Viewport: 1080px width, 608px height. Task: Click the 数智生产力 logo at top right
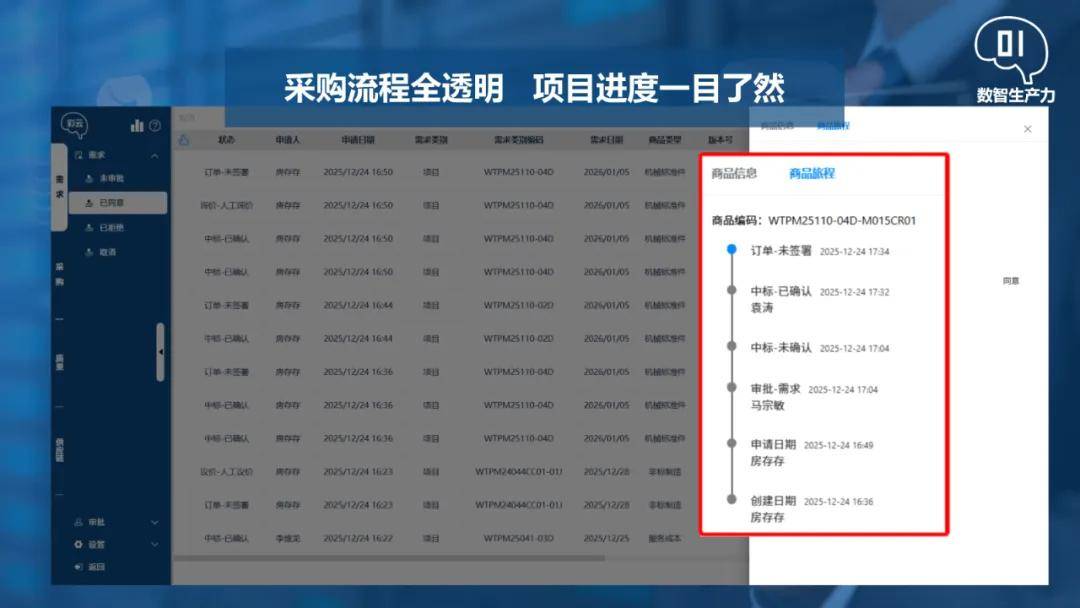point(1014,62)
